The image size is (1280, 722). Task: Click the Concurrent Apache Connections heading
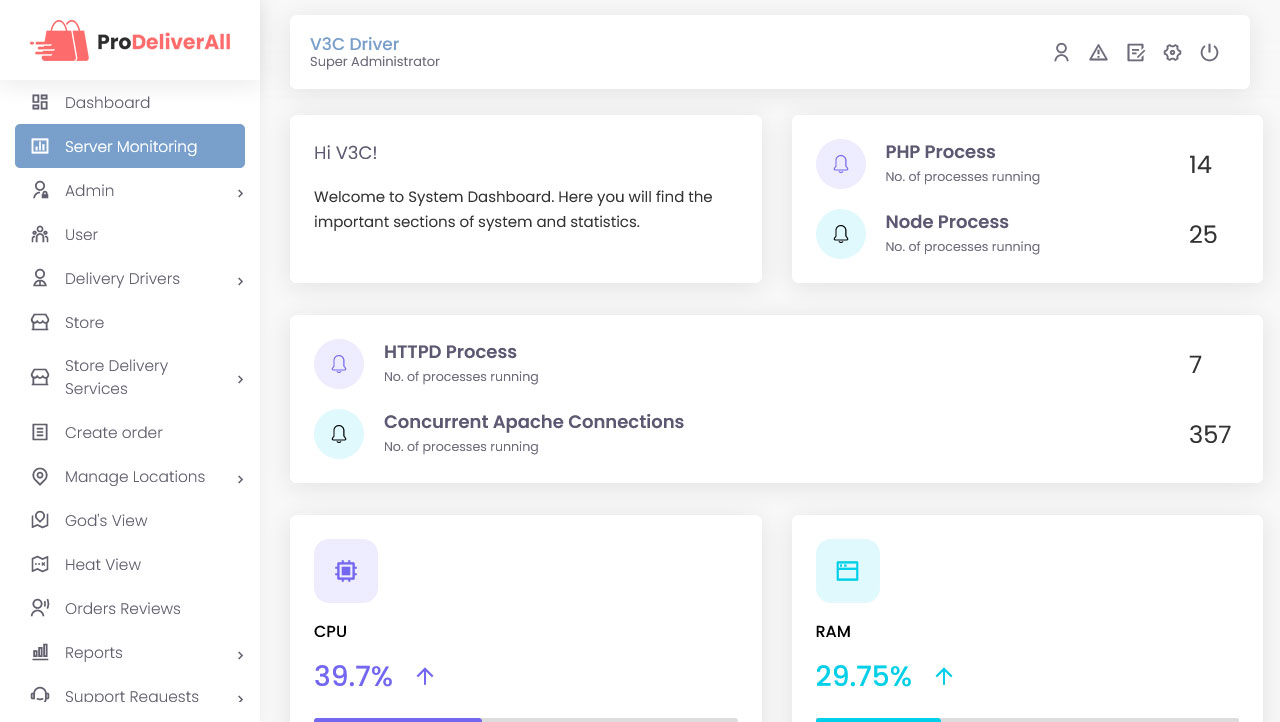coord(534,422)
